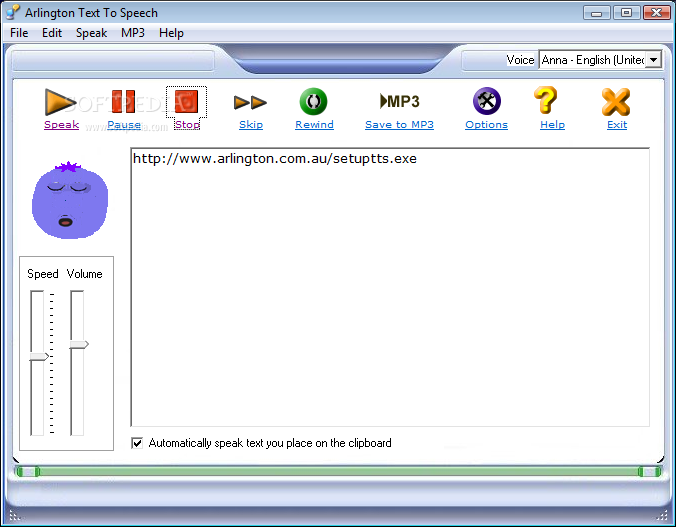Minimize the Arlington Text To Speech window

pyautogui.click(x=597, y=13)
